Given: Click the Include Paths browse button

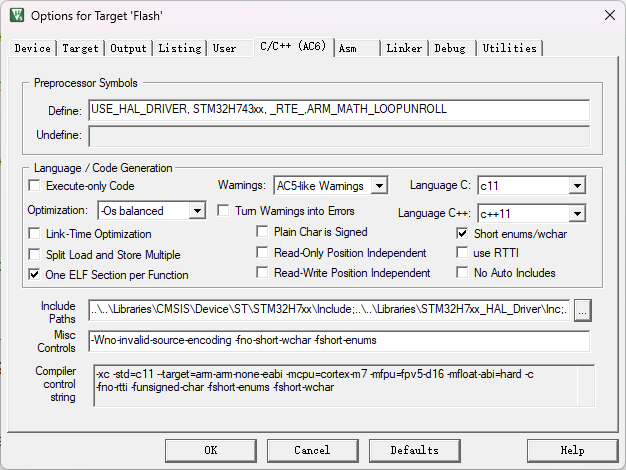Looking at the screenshot, I should click(582, 311).
